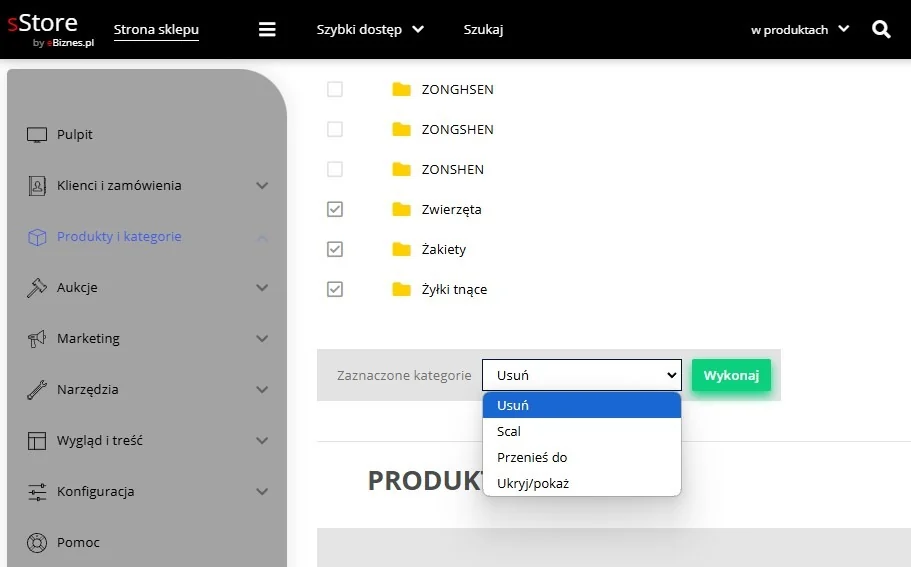Select the Usuń option in dropdown list
The height and width of the screenshot is (567, 911).
click(582, 405)
